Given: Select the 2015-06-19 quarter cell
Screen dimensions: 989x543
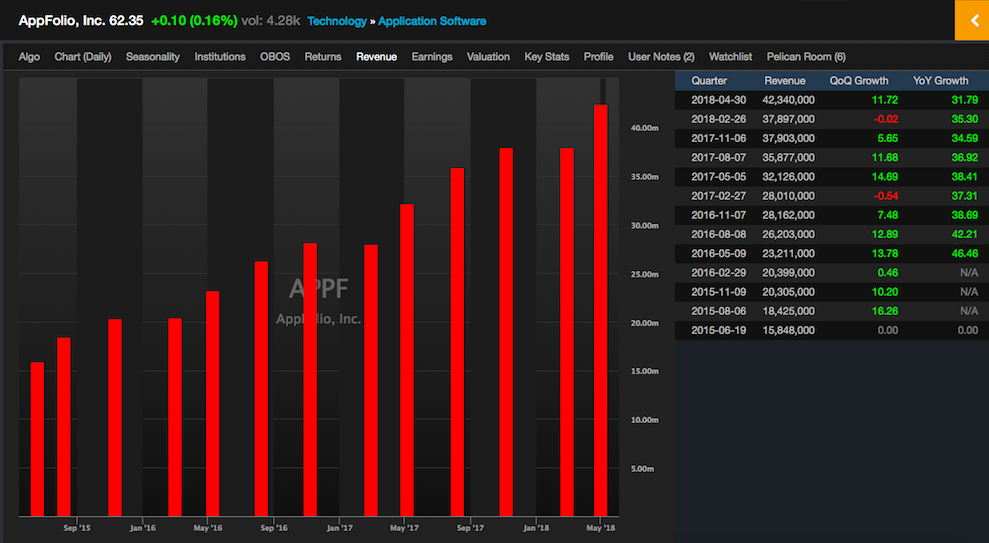Looking at the screenshot, I should click(x=718, y=330).
